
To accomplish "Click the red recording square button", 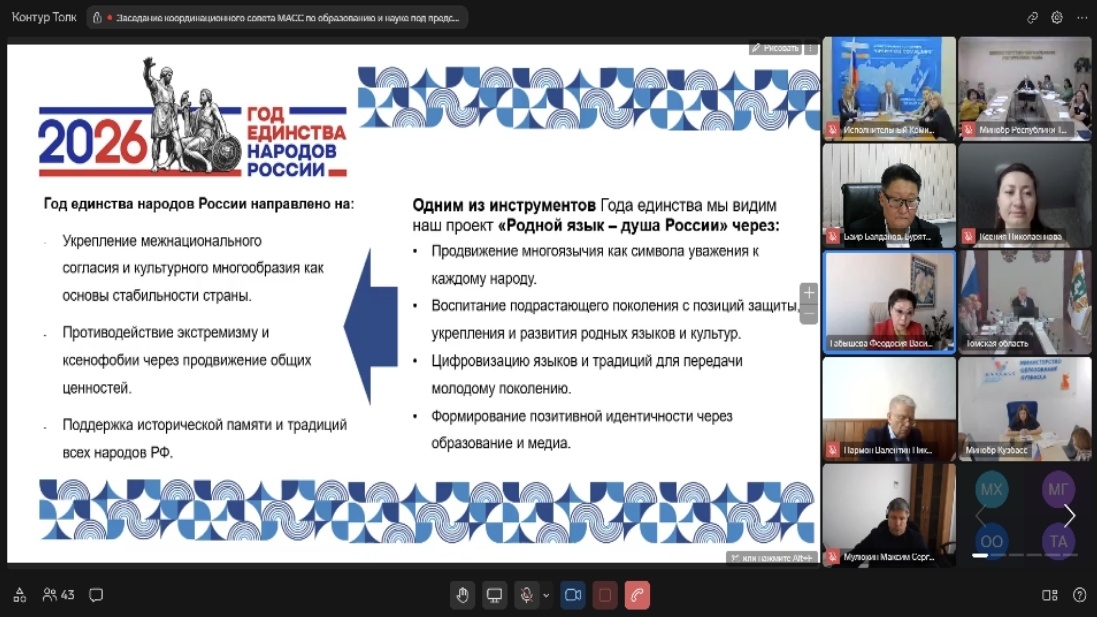I will (x=605, y=595).
